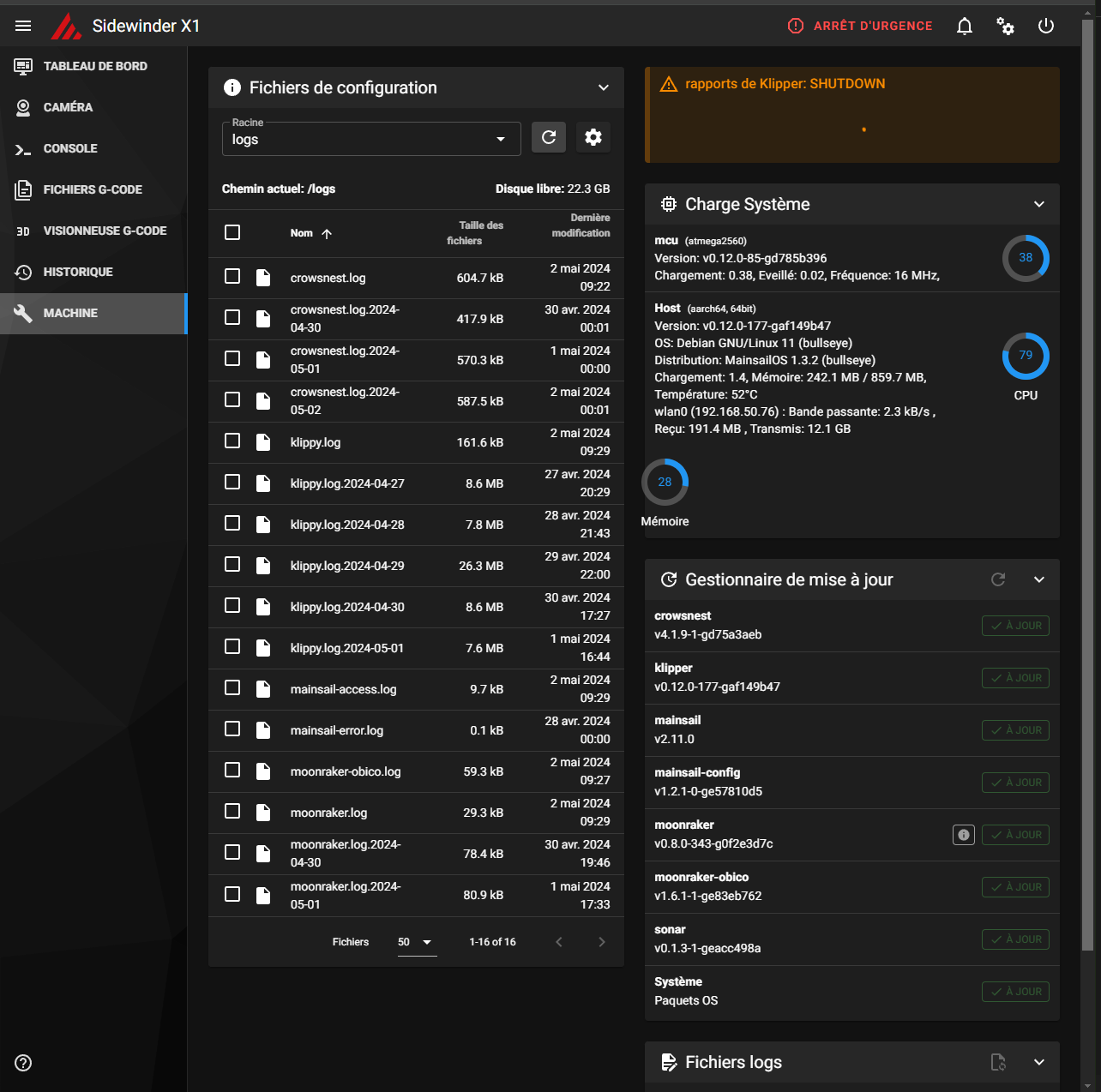Click the Charge Système chip icon
The width and height of the screenshot is (1101, 1092).
(x=669, y=204)
